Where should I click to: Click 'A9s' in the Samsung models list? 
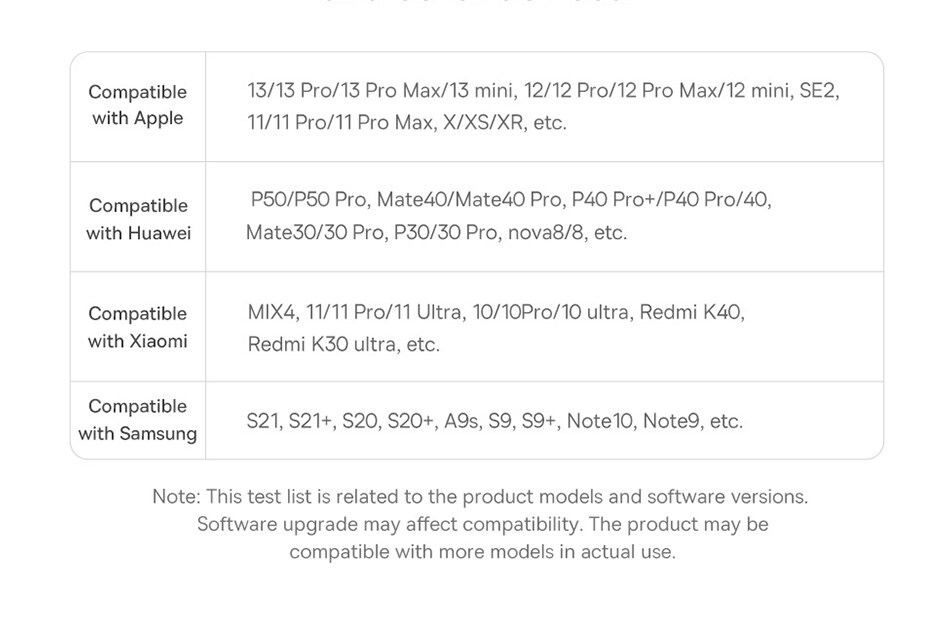(x=461, y=421)
